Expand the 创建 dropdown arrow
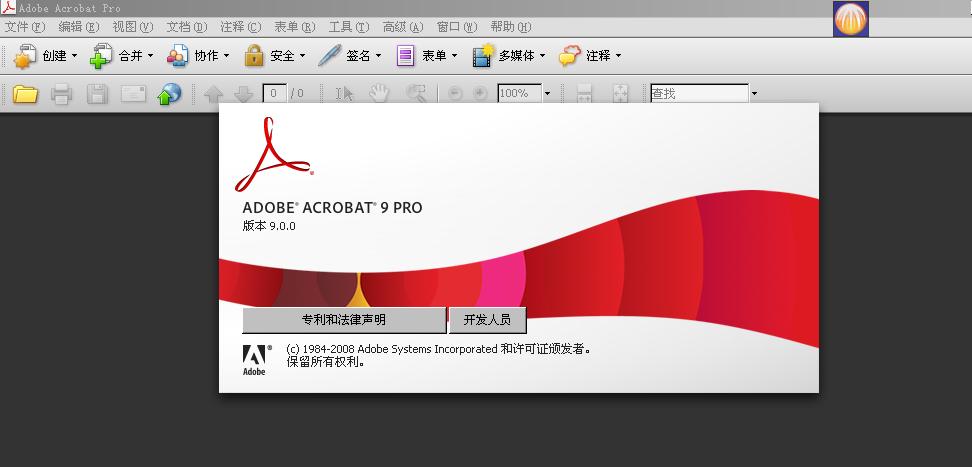This screenshot has height=467, width=972. (74, 56)
